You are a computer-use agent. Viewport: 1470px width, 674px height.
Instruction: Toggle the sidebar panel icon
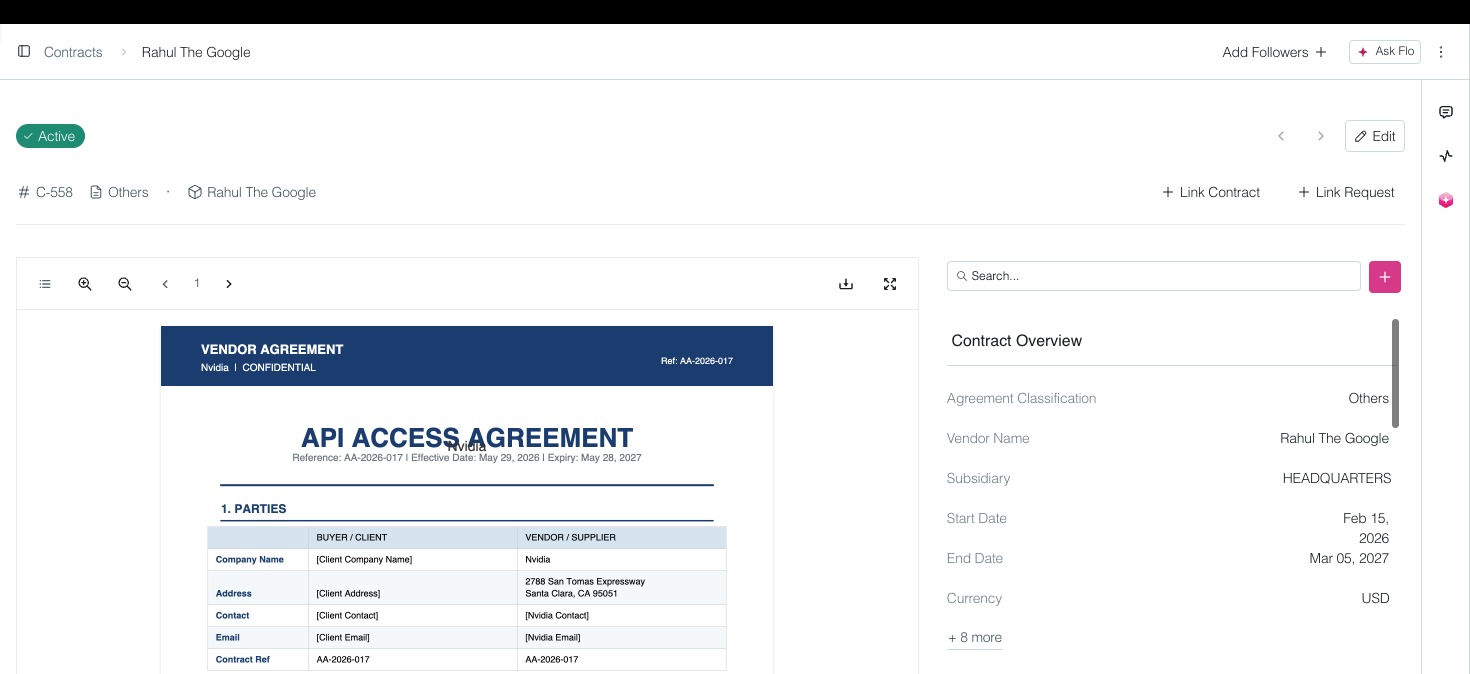24,51
